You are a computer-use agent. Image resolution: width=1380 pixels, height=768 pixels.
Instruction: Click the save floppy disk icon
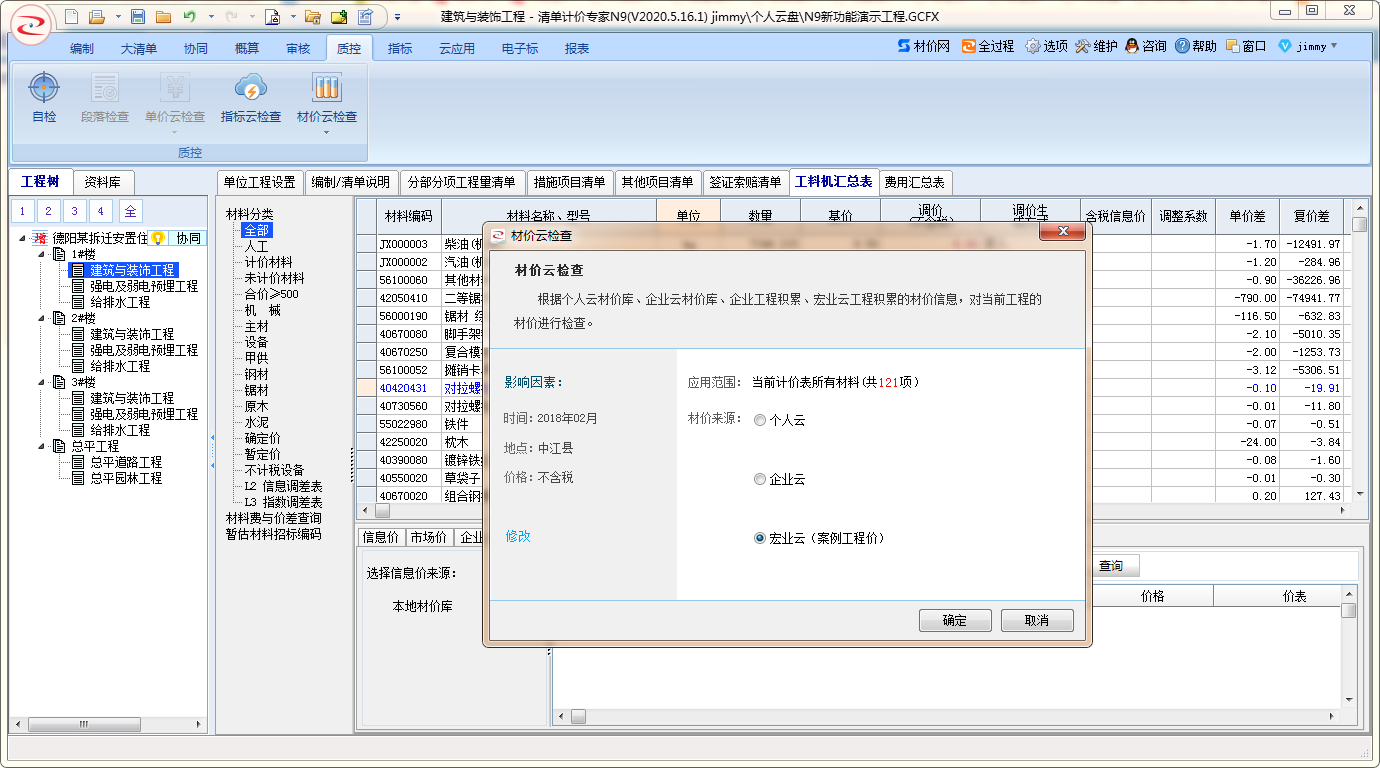(x=138, y=17)
